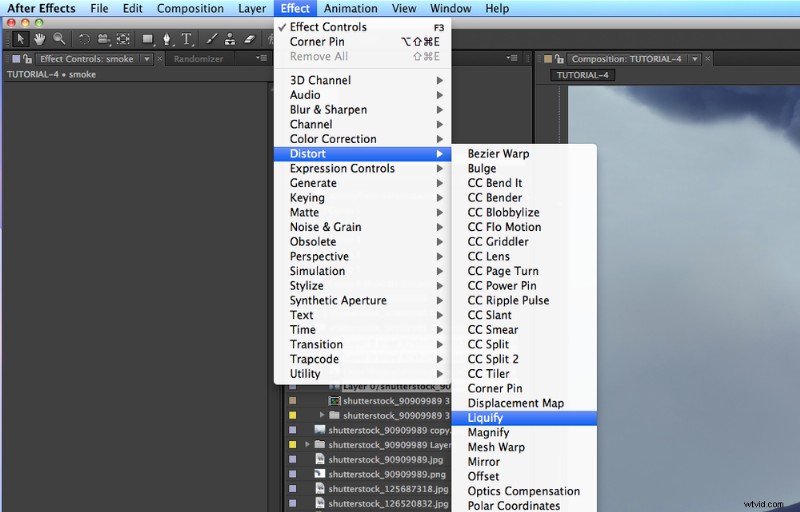Screen dimensions: 800x512
Task: Open the Generate submenu
Action: pyautogui.click(x=362, y=183)
